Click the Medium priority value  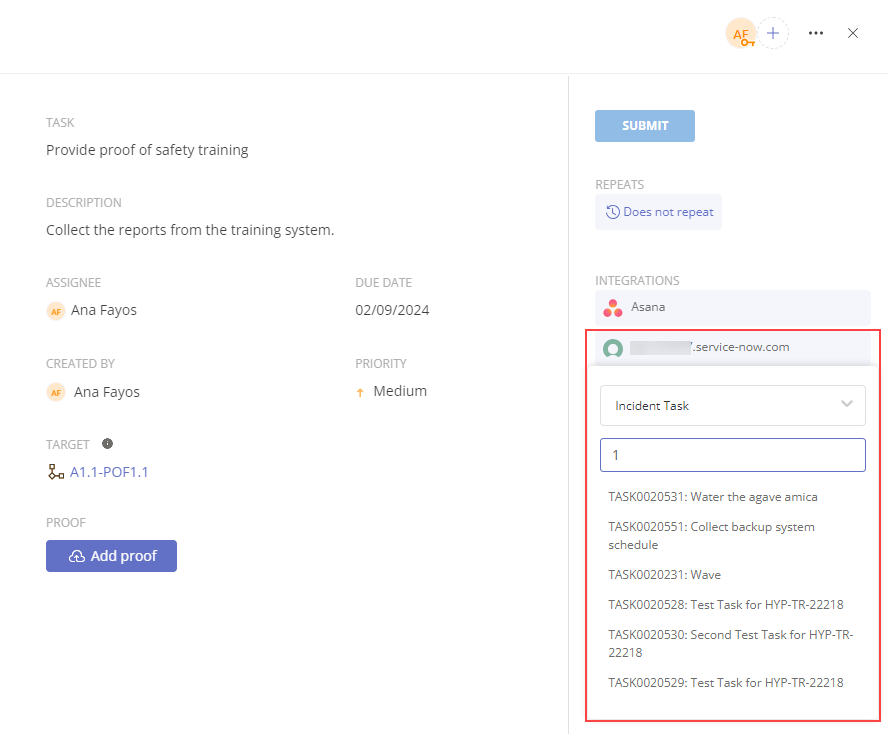tap(400, 391)
